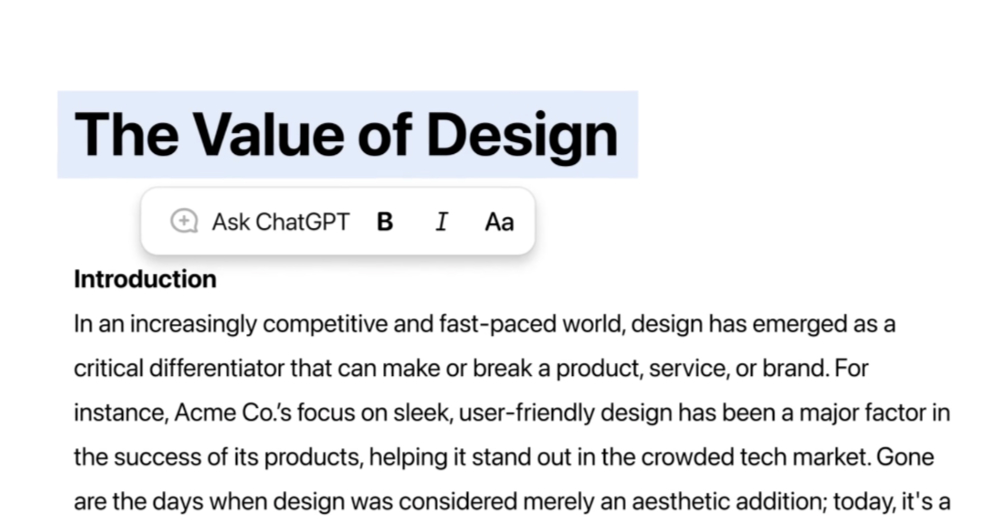Click the word "Value" in the title
Viewport: 1000px width, 526px height.
coord(251,135)
